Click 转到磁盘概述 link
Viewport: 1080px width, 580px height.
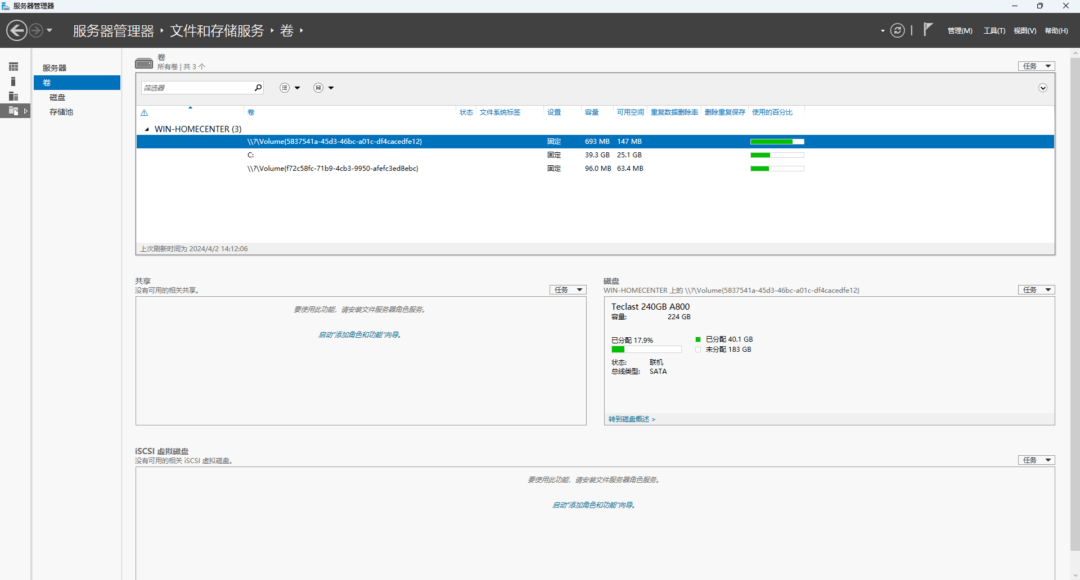pyautogui.click(x=632, y=419)
